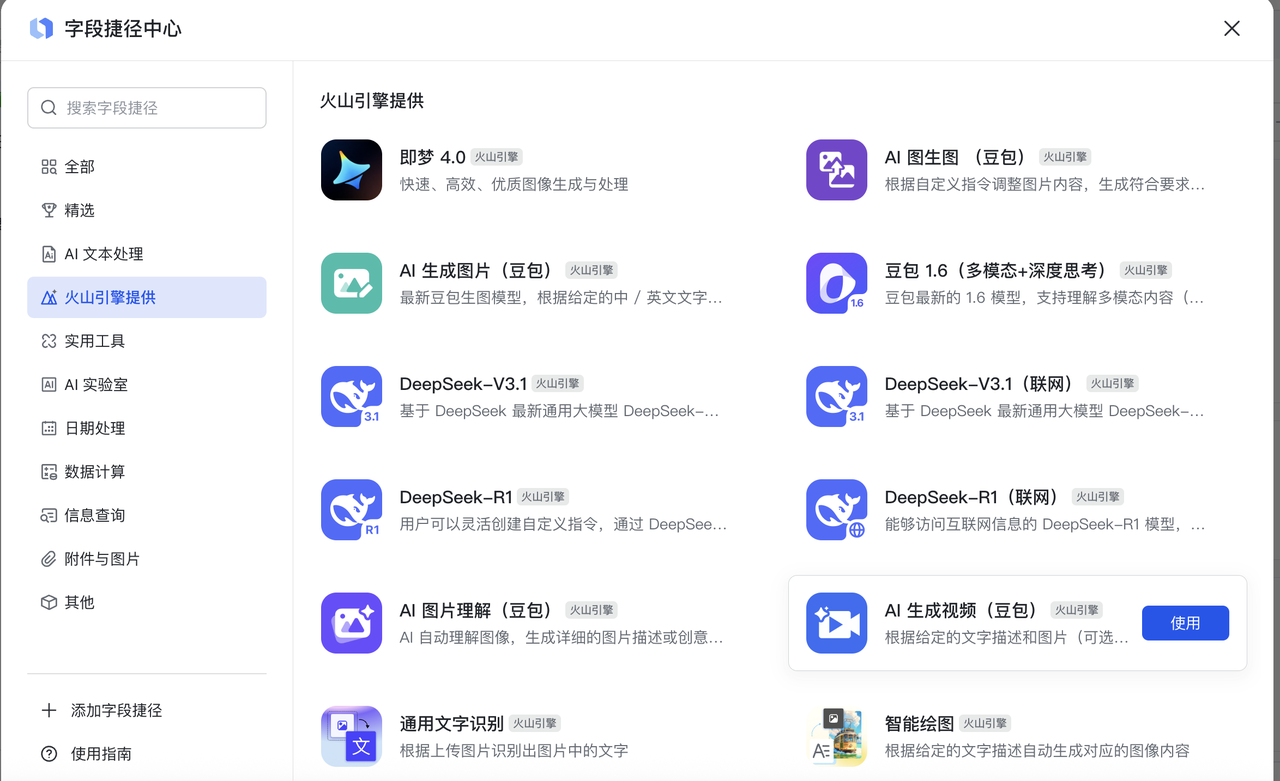The image size is (1280, 781).
Task: Open the AI 文本处理 category
Action: click(103, 254)
